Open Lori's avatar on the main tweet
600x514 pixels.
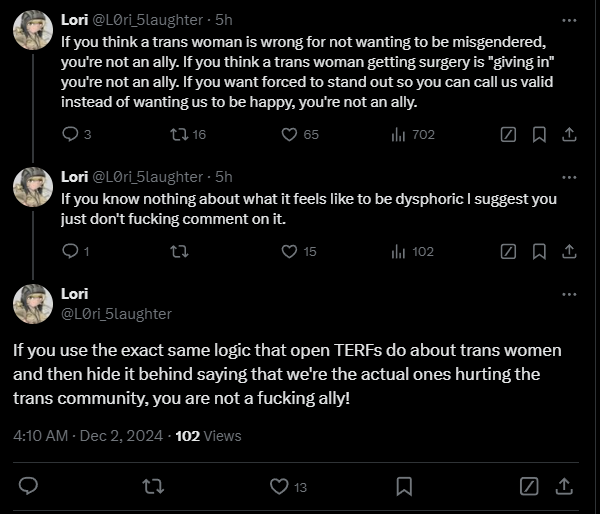click(32, 303)
